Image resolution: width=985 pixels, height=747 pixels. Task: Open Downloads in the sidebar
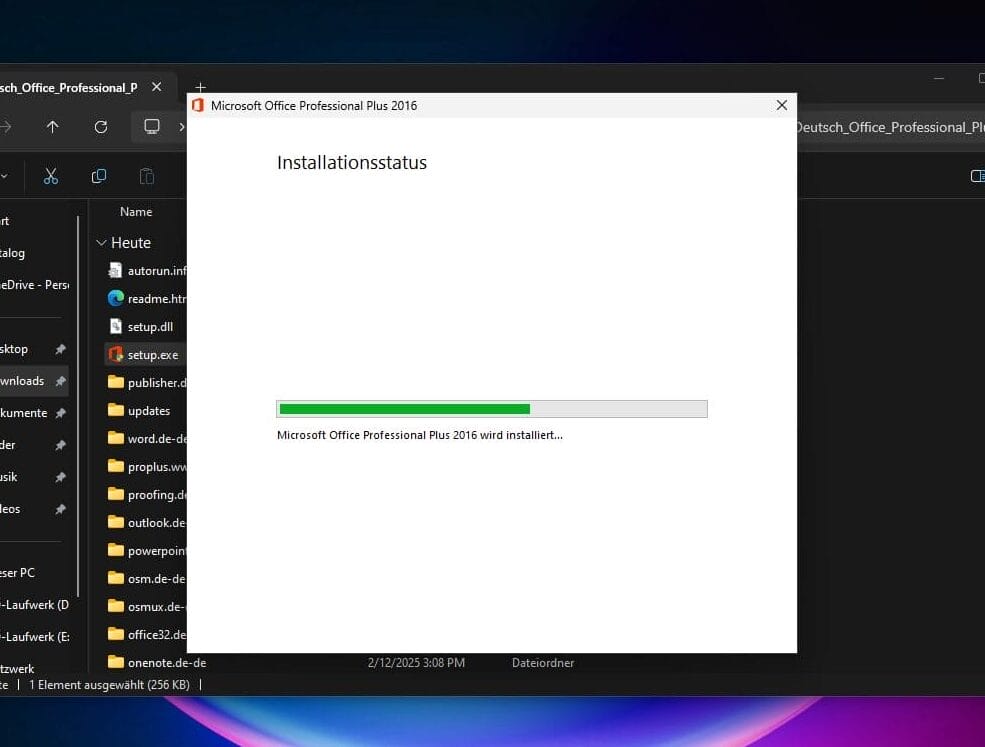coord(24,381)
